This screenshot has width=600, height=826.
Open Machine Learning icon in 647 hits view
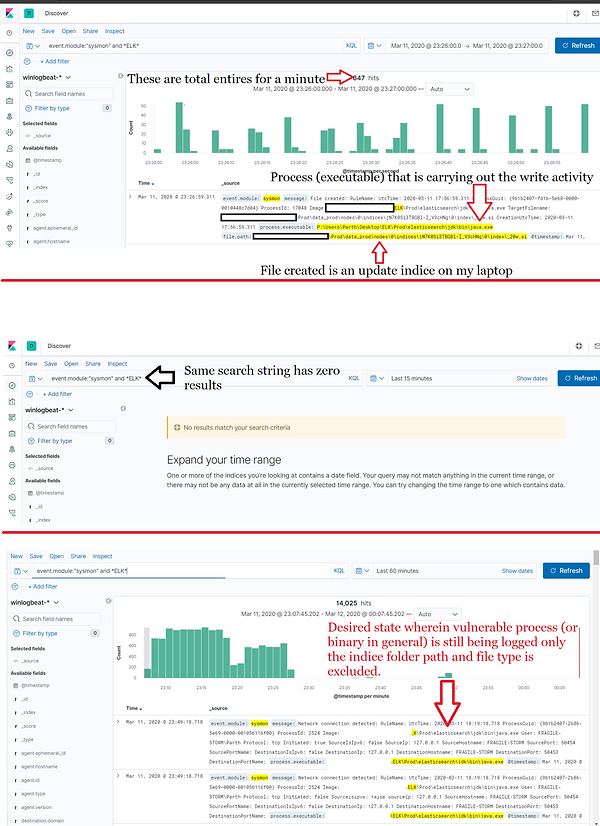point(9,132)
